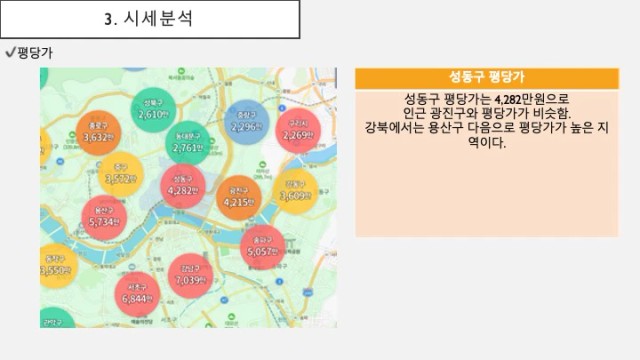Click the 구리시 2,269만 red bubble
640x360 pixels.
298,131
